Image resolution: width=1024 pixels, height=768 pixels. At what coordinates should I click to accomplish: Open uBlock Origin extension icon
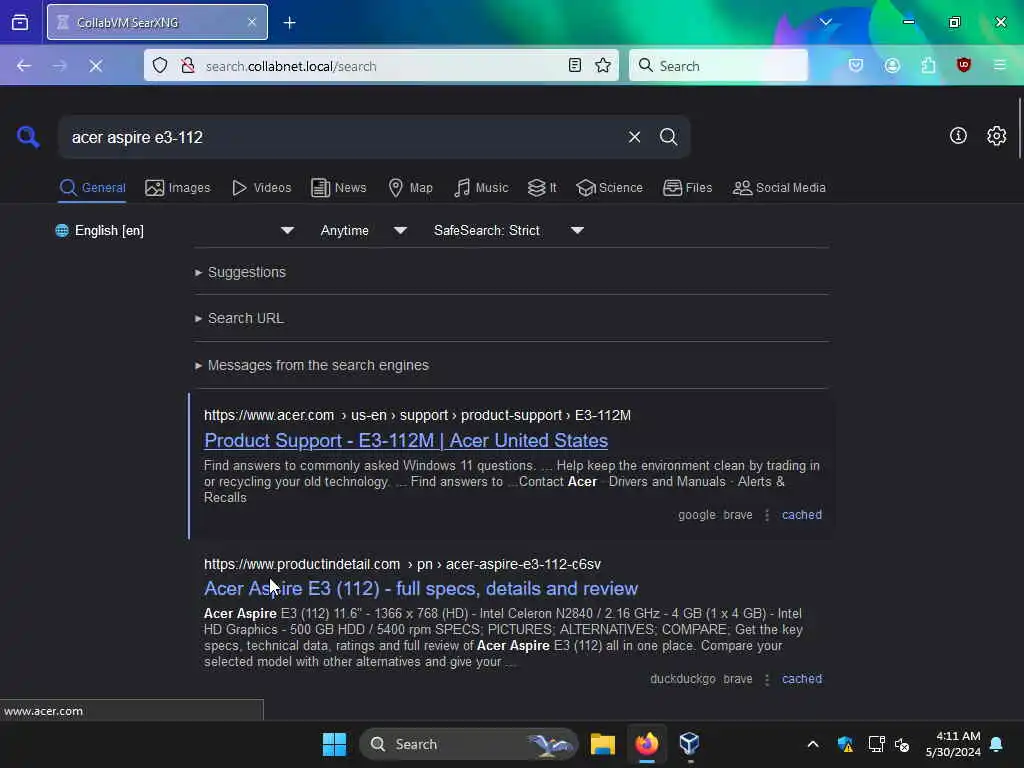[x=964, y=65]
